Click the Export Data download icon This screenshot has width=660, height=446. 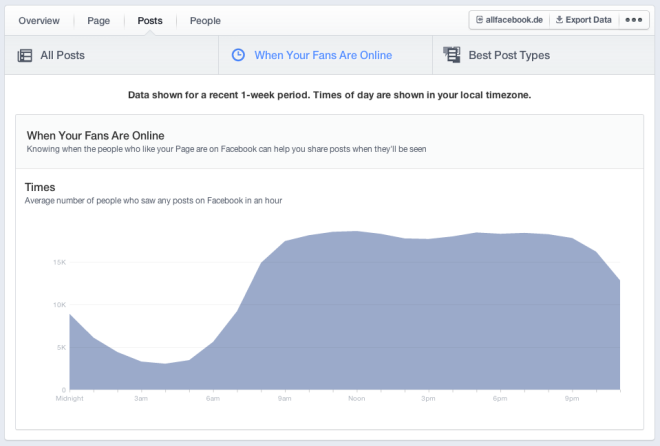(x=559, y=20)
